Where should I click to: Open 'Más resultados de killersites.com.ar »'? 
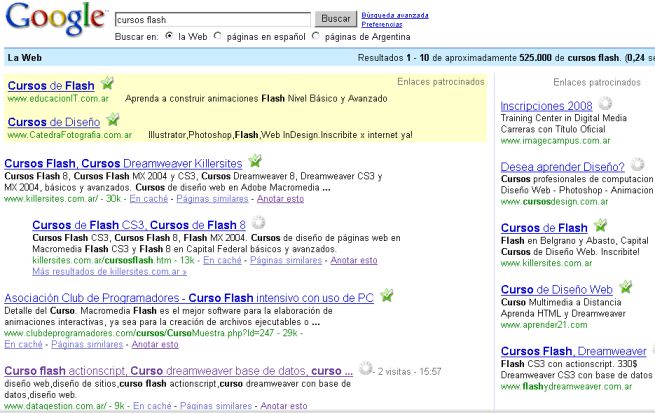[109, 272]
